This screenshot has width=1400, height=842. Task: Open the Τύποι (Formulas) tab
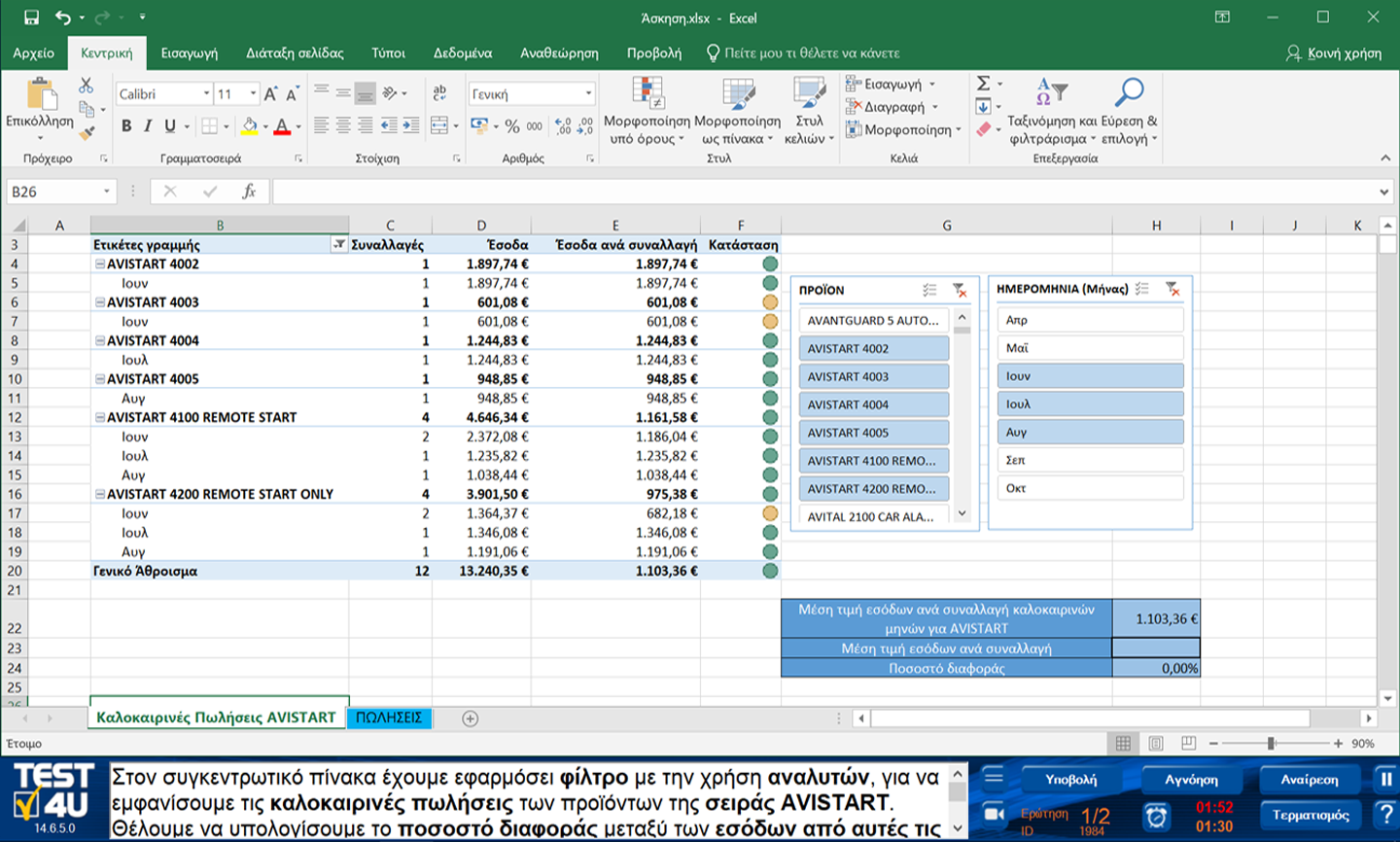(388, 53)
